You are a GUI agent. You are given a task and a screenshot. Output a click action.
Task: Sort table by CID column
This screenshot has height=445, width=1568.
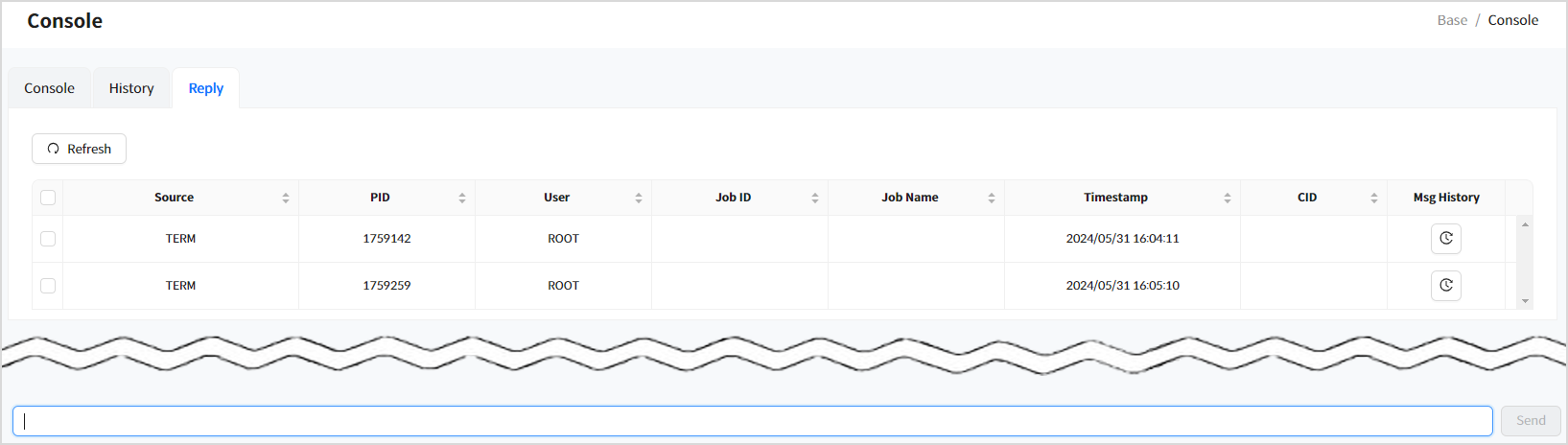click(1373, 198)
